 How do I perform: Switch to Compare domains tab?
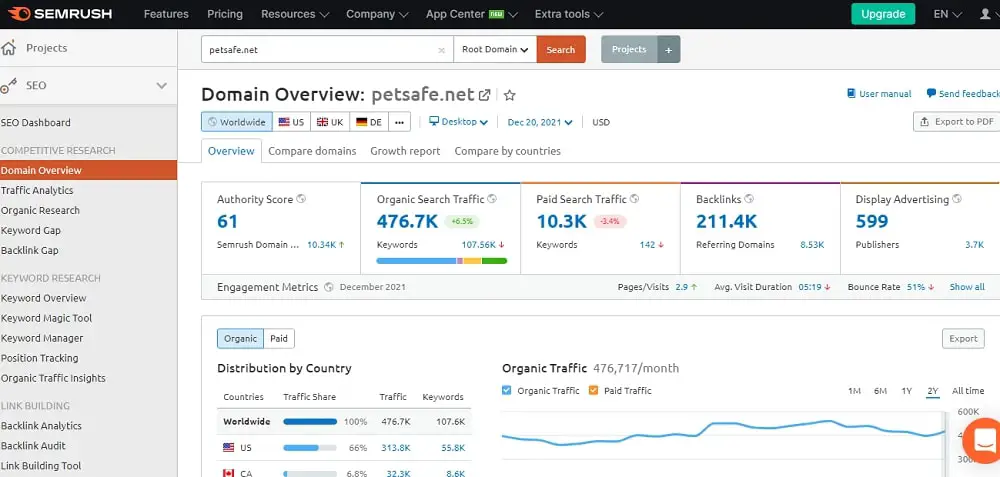point(312,151)
